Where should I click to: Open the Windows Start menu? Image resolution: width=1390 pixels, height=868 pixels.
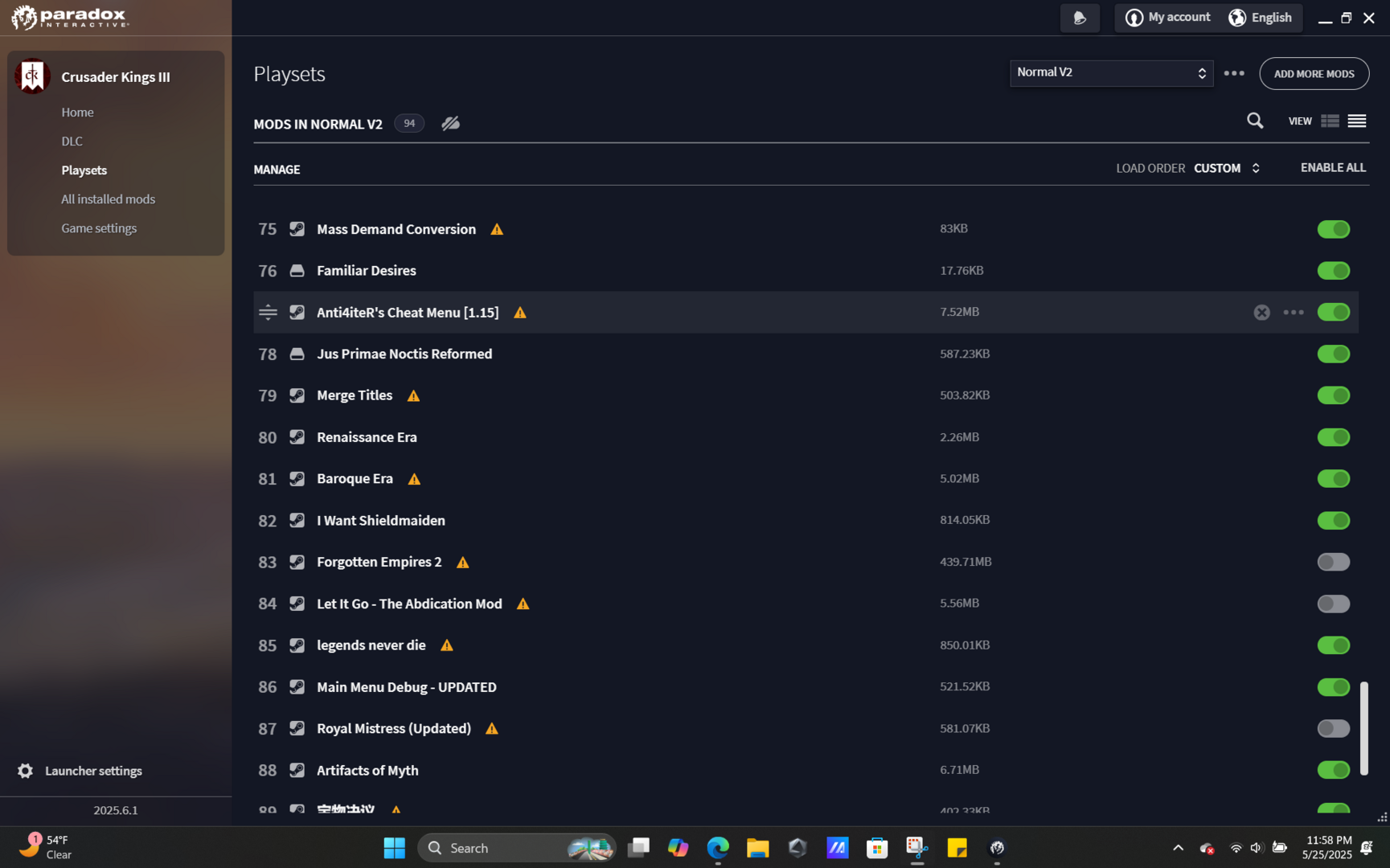click(394, 848)
